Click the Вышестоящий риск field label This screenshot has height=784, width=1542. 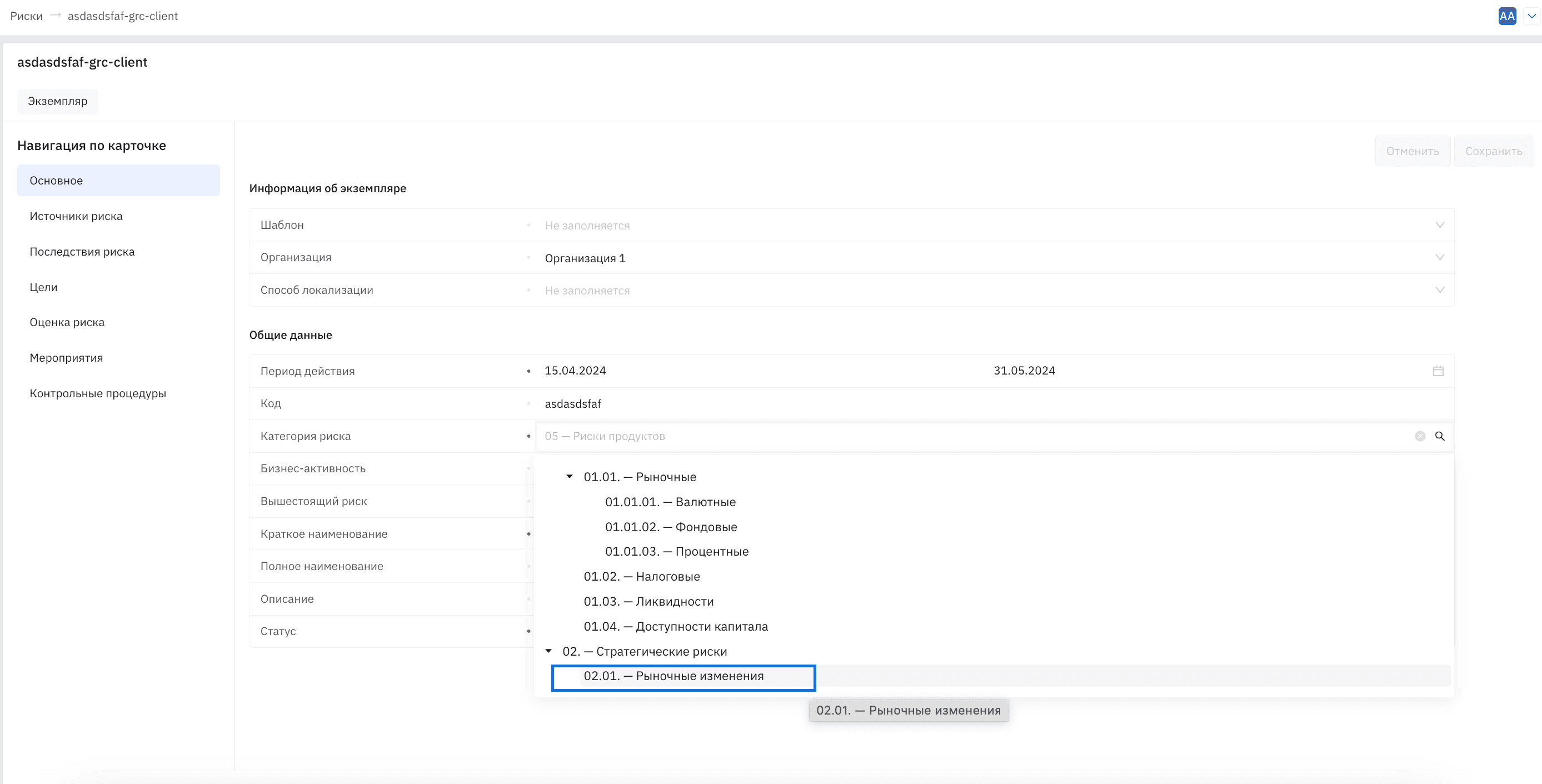click(313, 502)
